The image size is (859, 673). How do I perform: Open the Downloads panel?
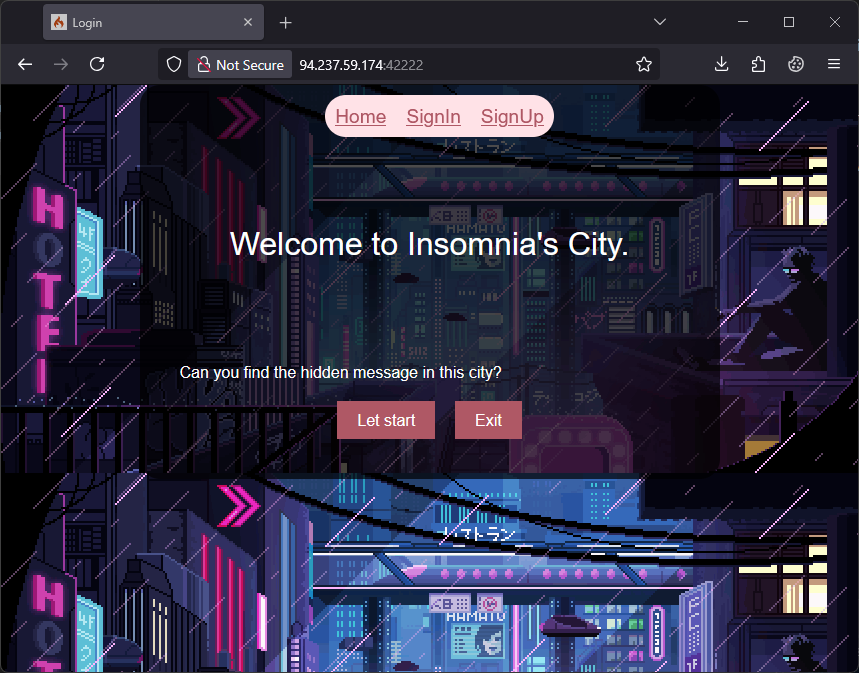[x=722, y=64]
